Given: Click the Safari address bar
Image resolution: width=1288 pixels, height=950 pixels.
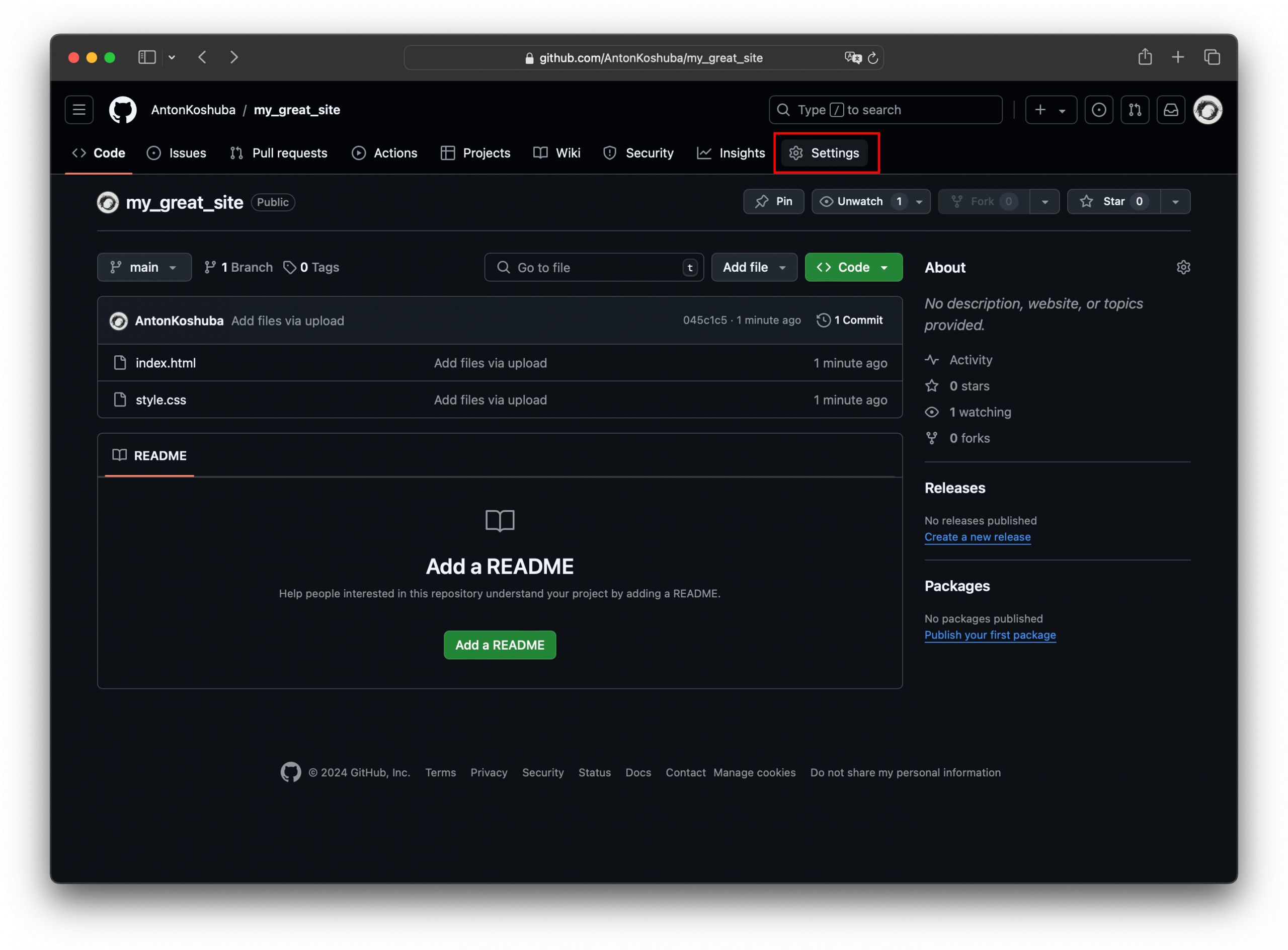Looking at the screenshot, I should click(x=643, y=57).
